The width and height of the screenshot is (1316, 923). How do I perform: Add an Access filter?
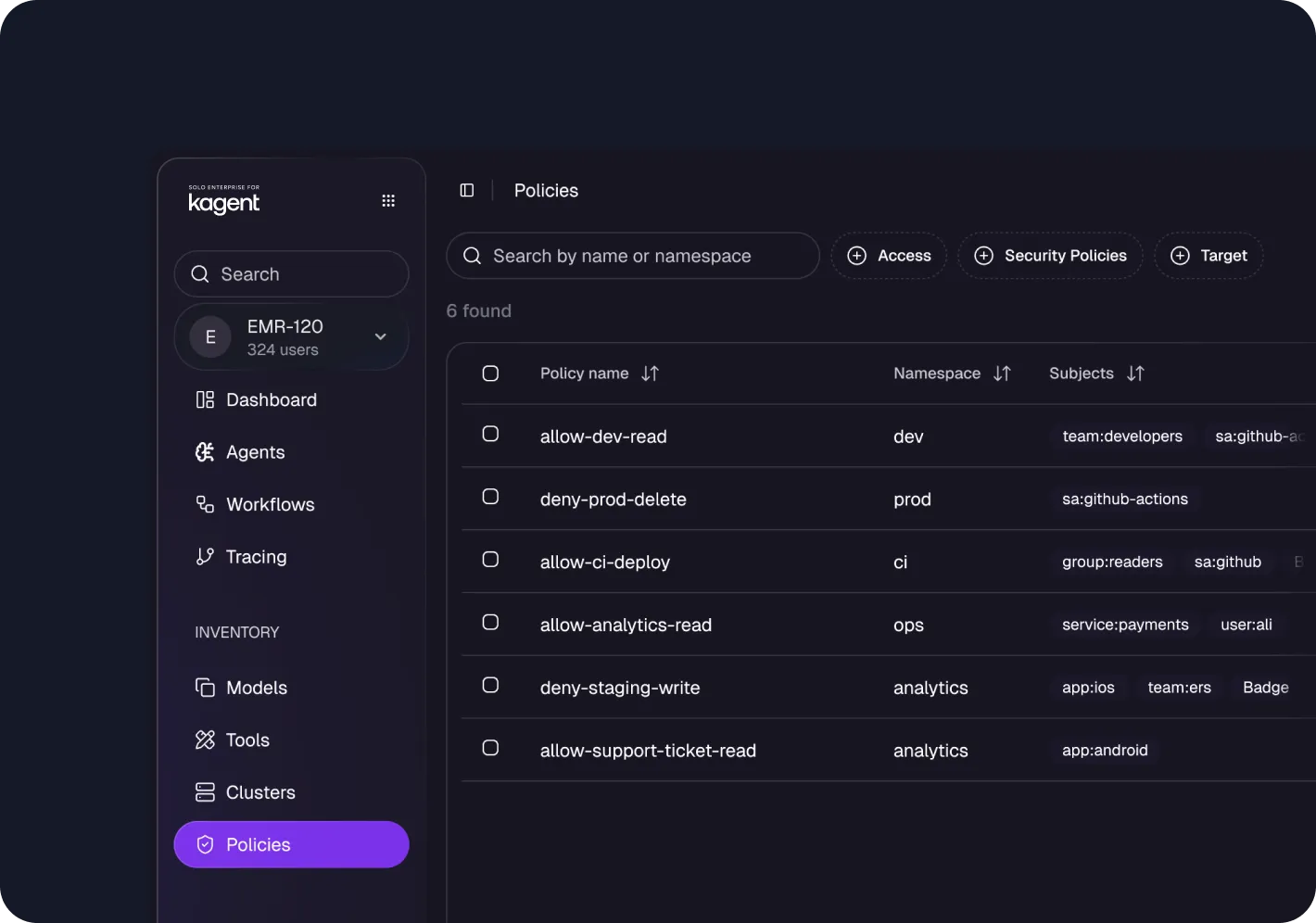click(889, 256)
